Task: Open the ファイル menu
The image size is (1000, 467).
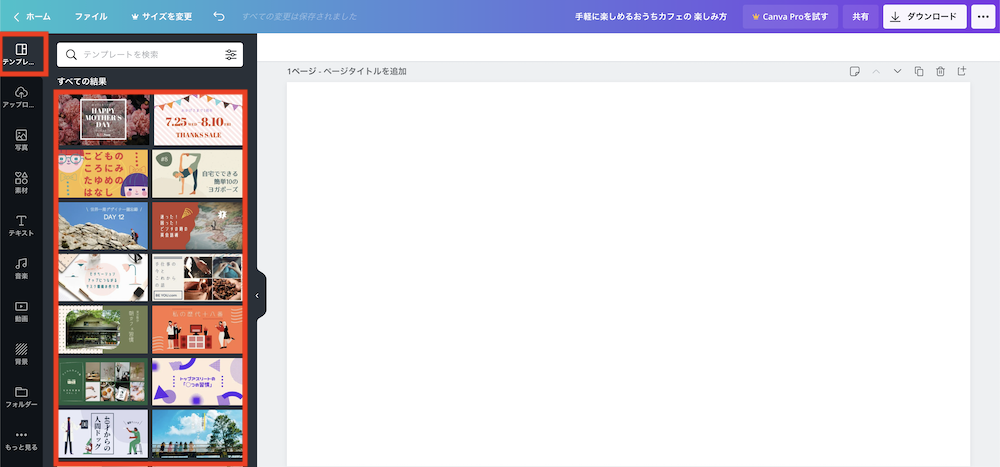Action: tap(91, 17)
